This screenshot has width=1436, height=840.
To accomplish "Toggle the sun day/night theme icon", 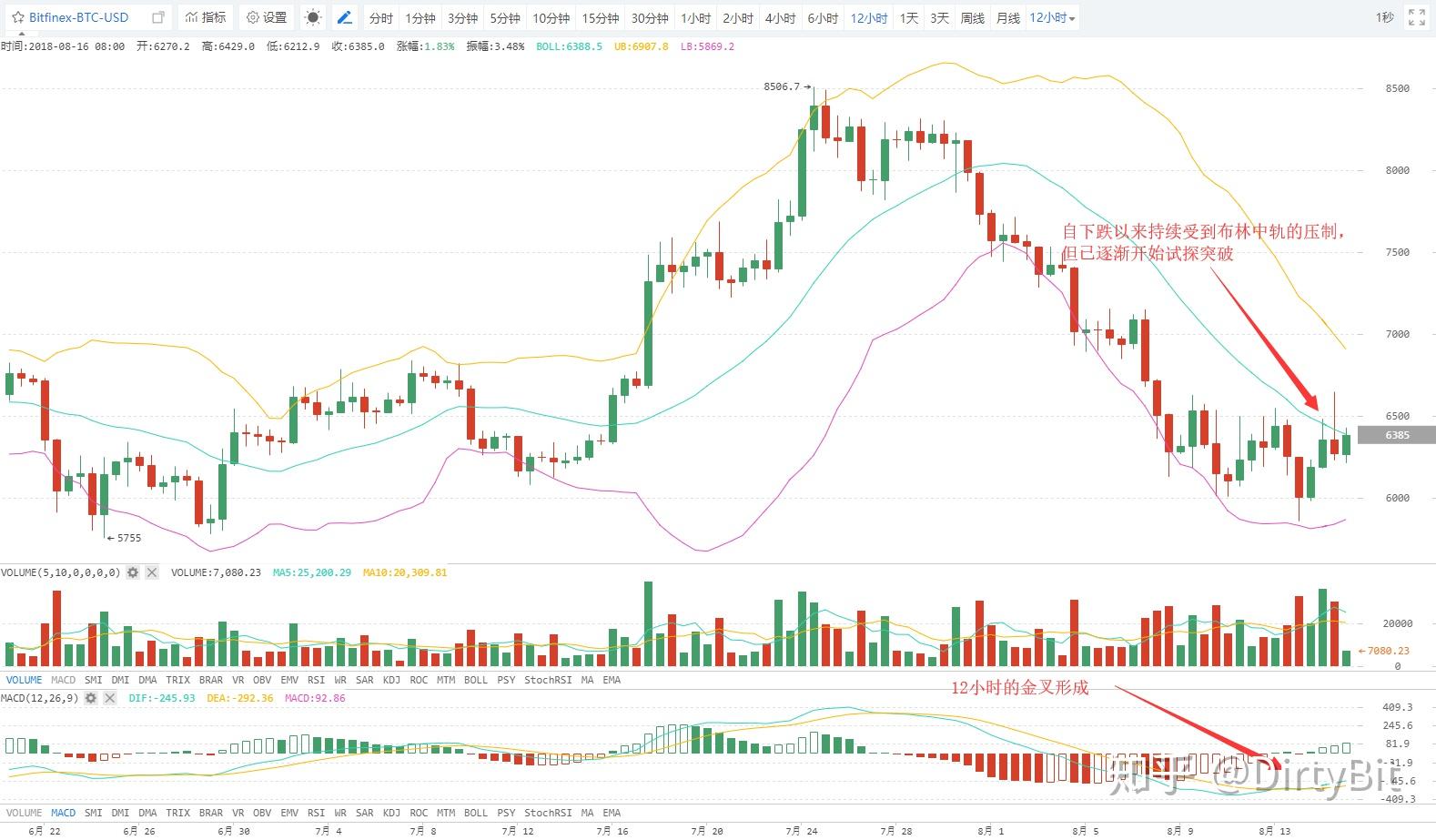I will click(x=312, y=17).
